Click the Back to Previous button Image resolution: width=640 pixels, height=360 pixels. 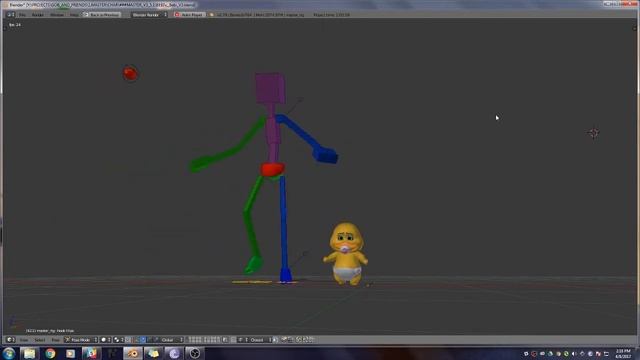point(102,15)
